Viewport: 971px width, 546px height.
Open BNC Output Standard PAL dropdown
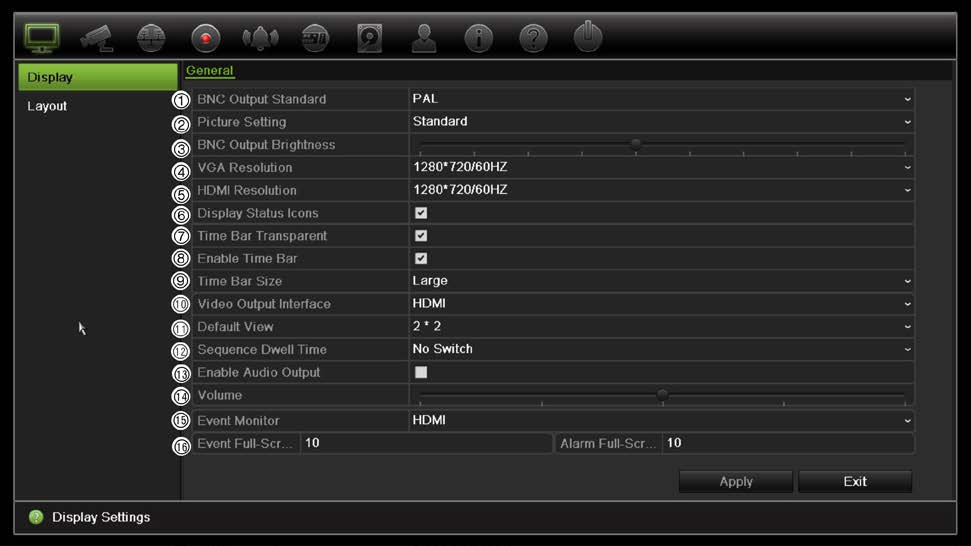[661, 99]
